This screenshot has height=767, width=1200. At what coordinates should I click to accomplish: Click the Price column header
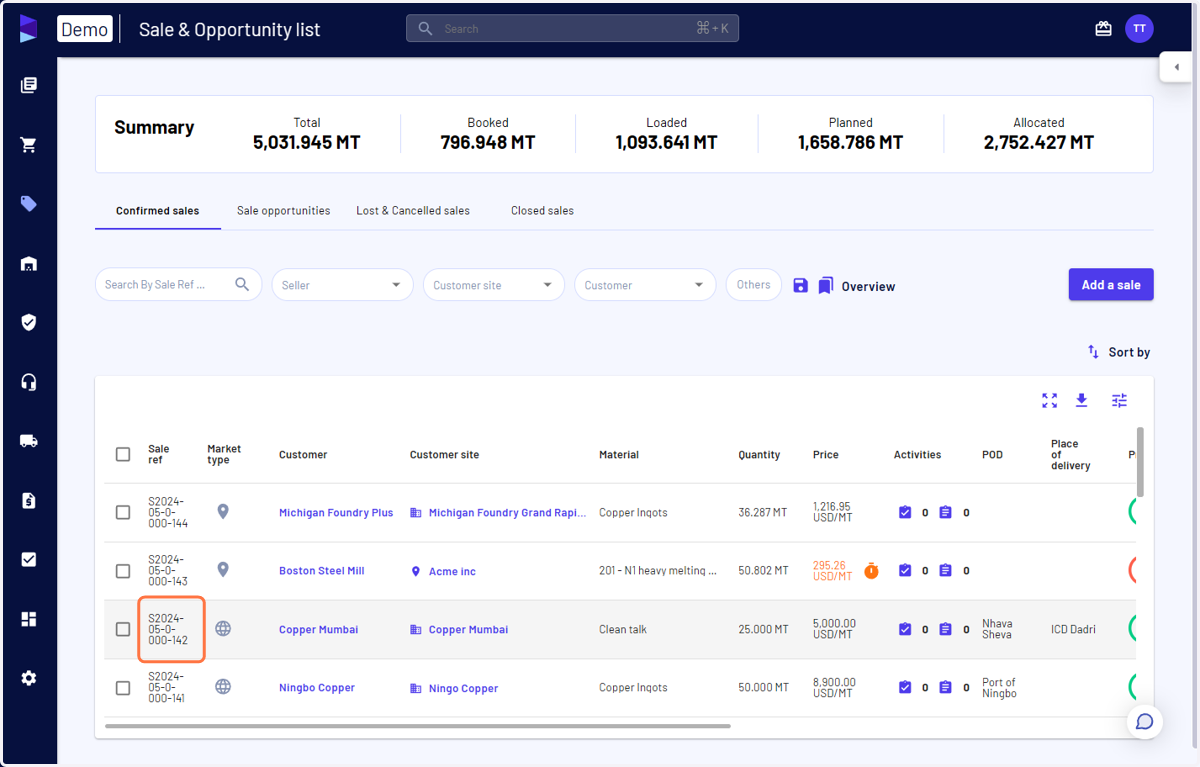(826, 455)
